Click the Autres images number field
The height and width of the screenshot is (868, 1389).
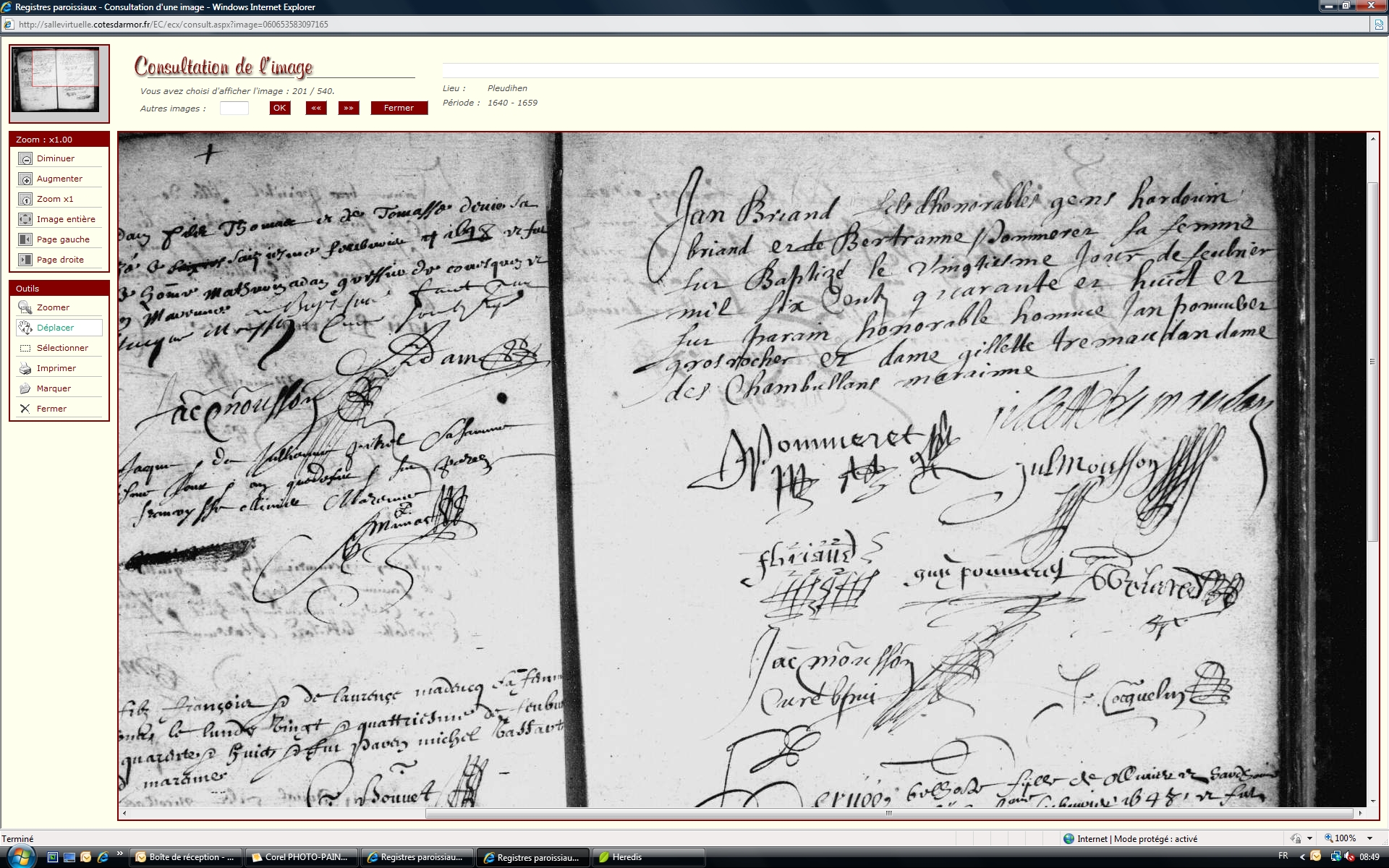coord(234,108)
